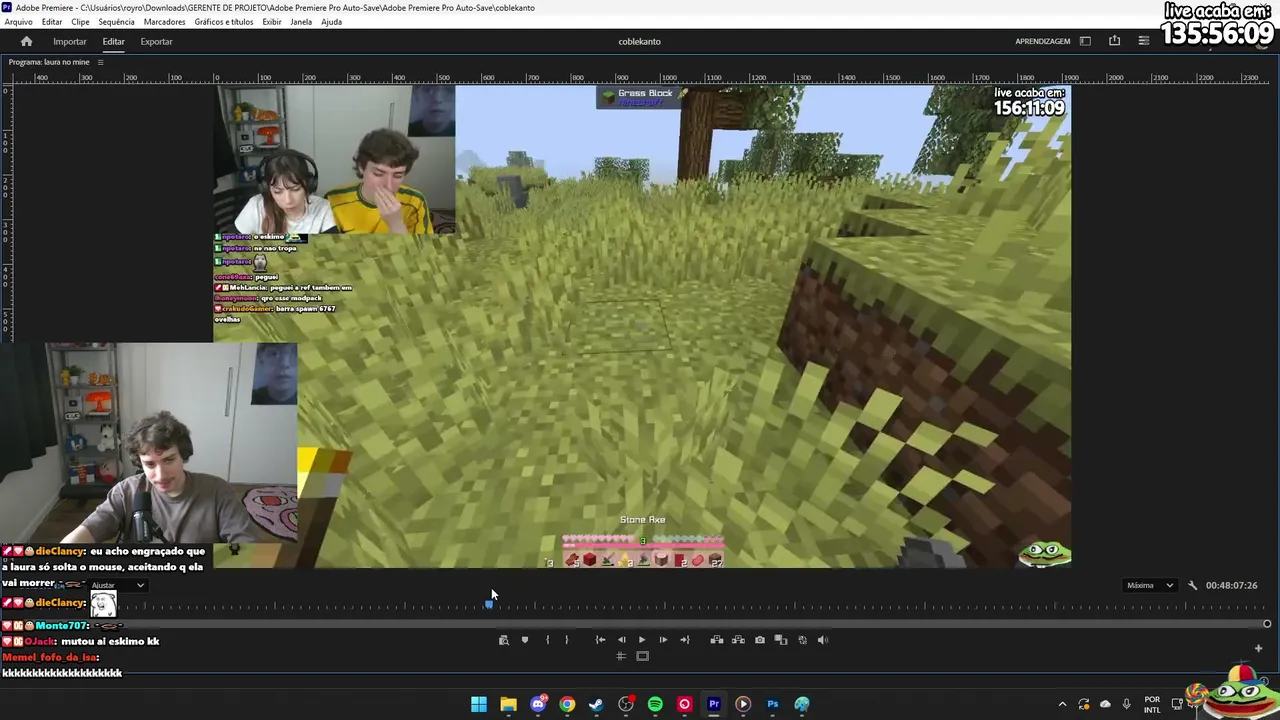This screenshot has width=1280, height=720.
Task: Go to the Premiere Home screen
Action: click(26, 41)
